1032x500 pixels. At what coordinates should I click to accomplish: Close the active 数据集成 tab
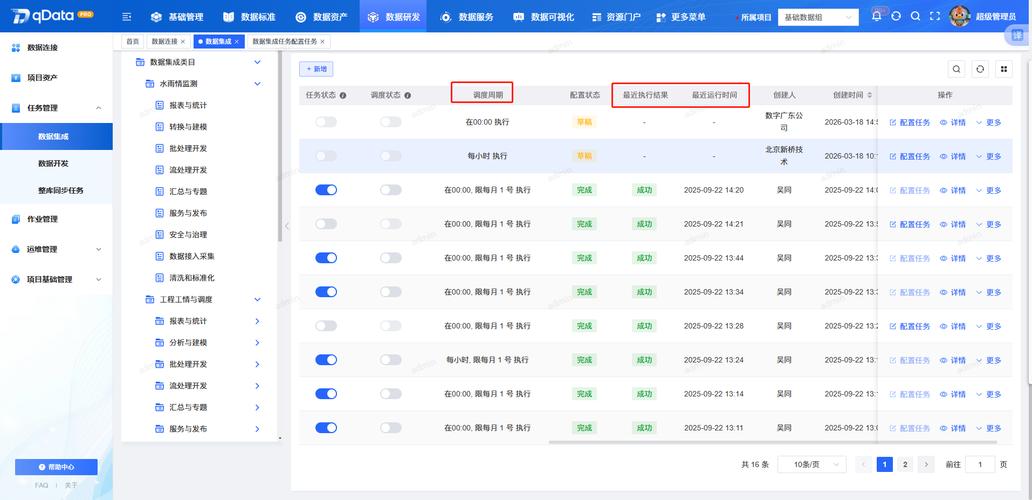(x=237, y=41)
